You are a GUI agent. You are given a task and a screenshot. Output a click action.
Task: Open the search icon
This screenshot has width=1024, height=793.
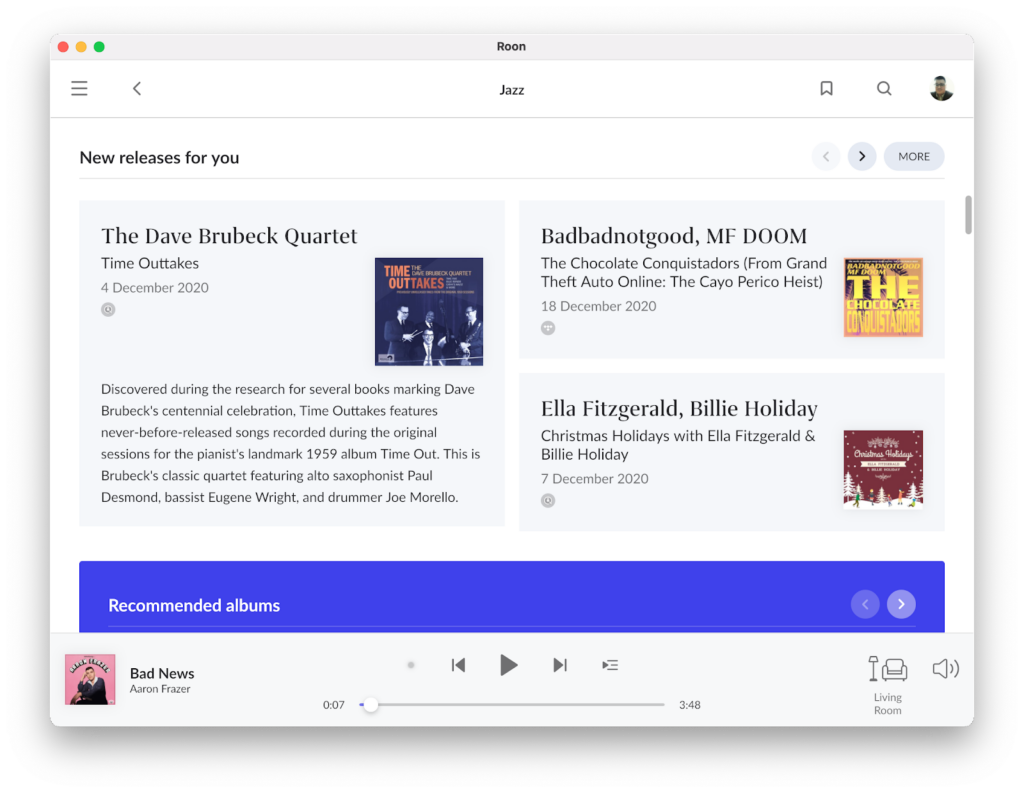click(x=884, y=88)
